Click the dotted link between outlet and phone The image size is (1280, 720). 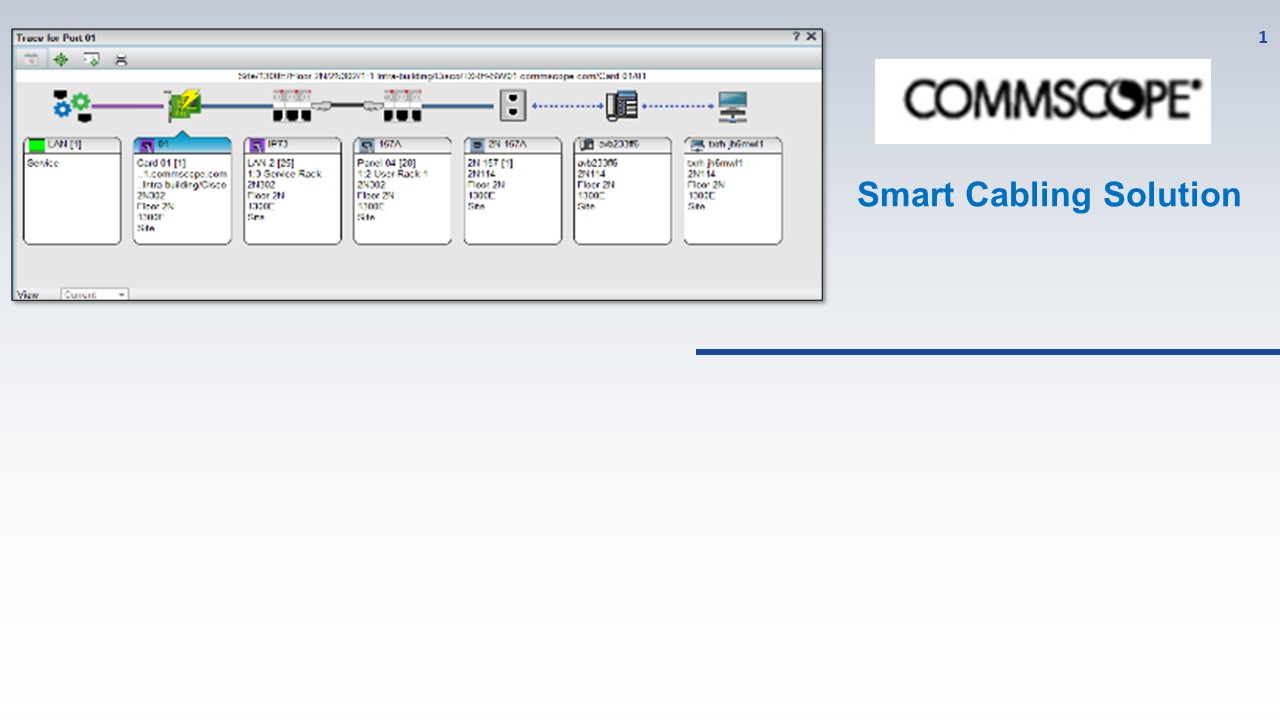[566, 104]
